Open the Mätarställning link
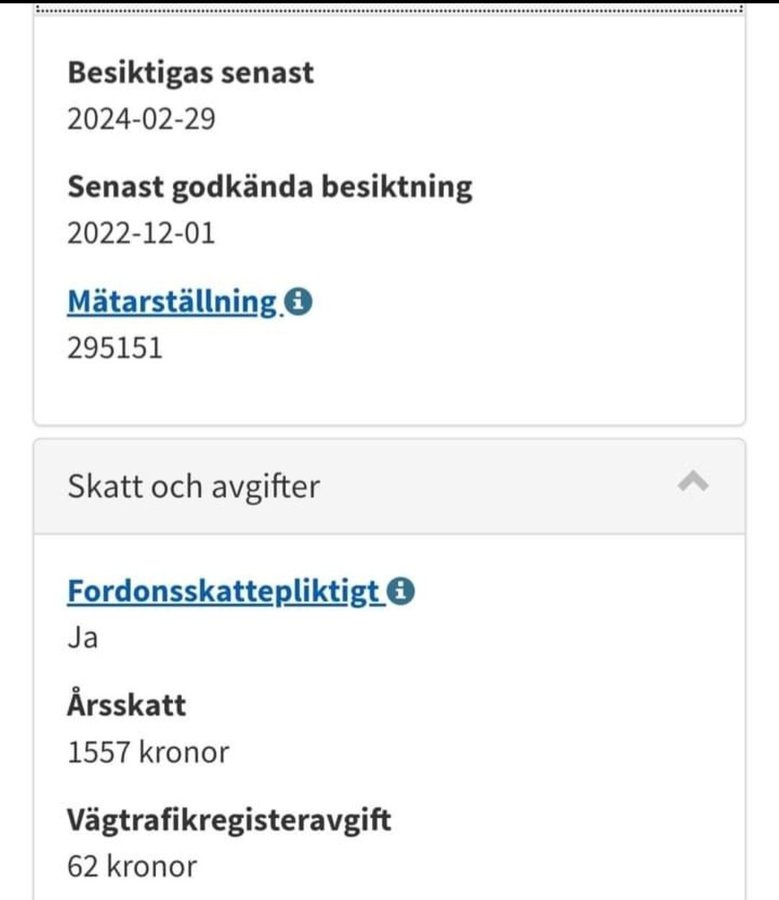The image size is (779, 900). 171,301
